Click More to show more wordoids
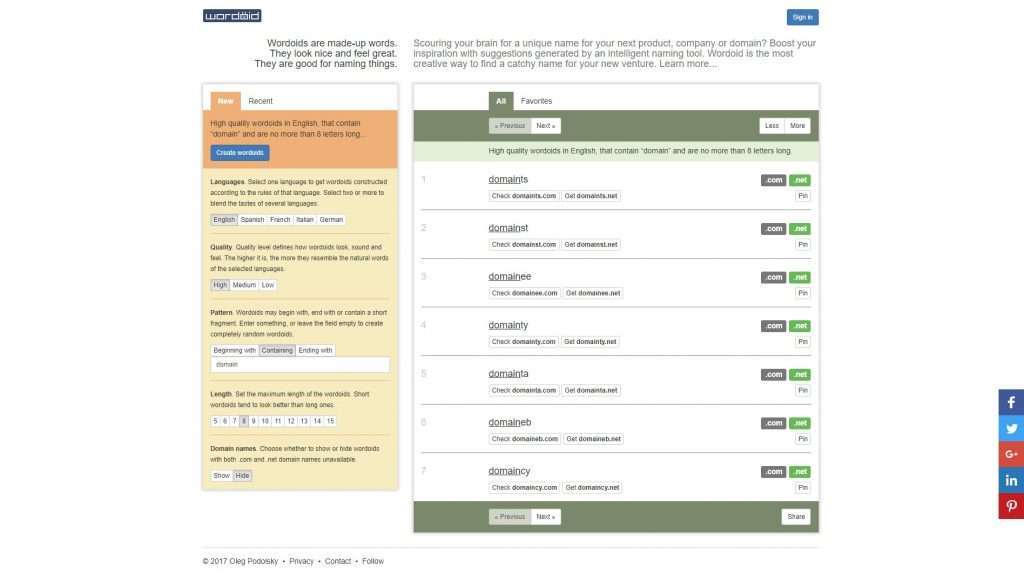The image size is (1024, 587). point(797,126)
